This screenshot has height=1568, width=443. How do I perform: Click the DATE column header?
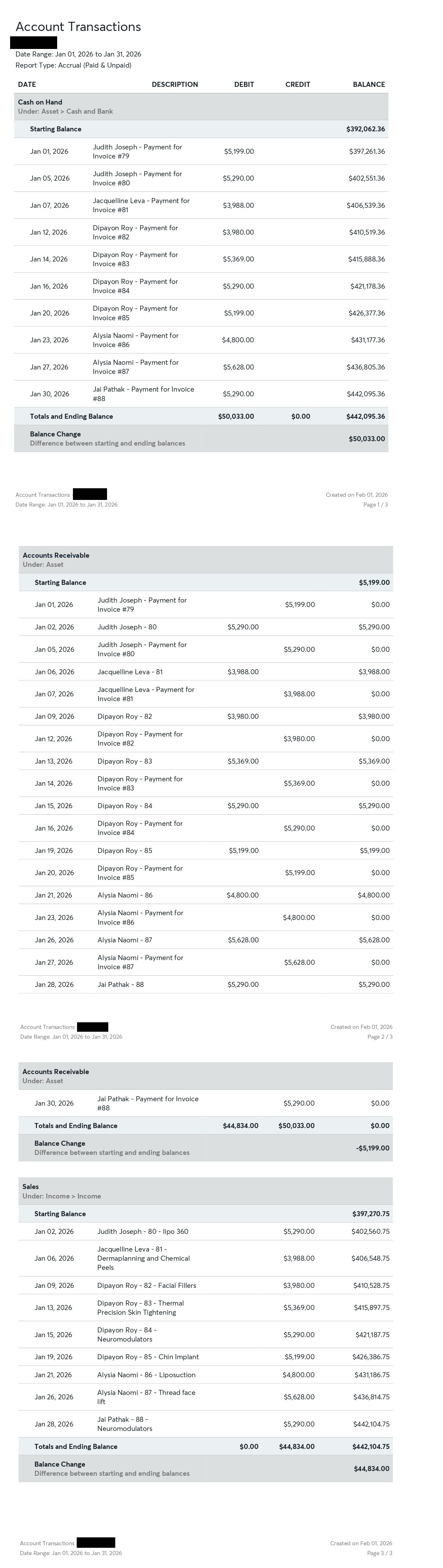click(x=27, y=85)
